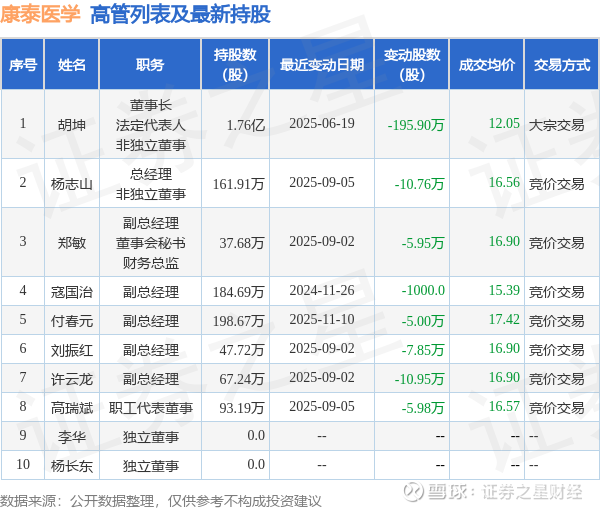600x510 pixels.
Task: Click the change value -5.00万
Action: tap(423, 321)
